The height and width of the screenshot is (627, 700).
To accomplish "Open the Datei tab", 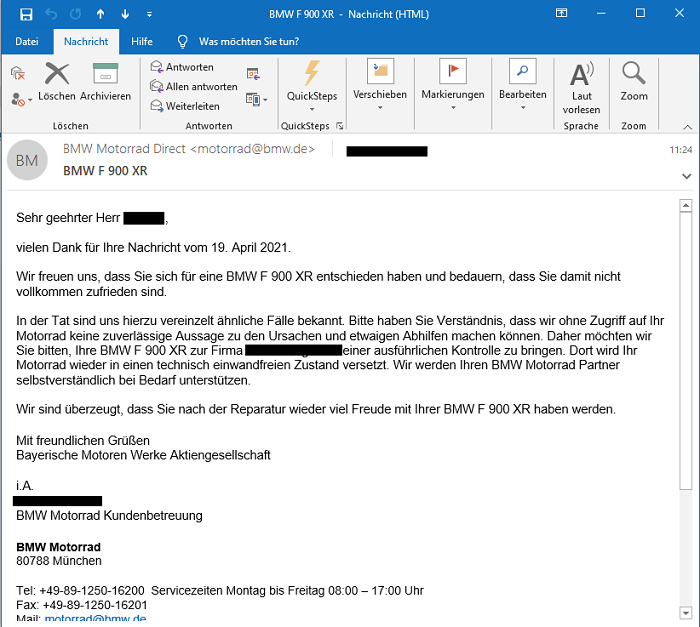I will click(x=27, y=42).
